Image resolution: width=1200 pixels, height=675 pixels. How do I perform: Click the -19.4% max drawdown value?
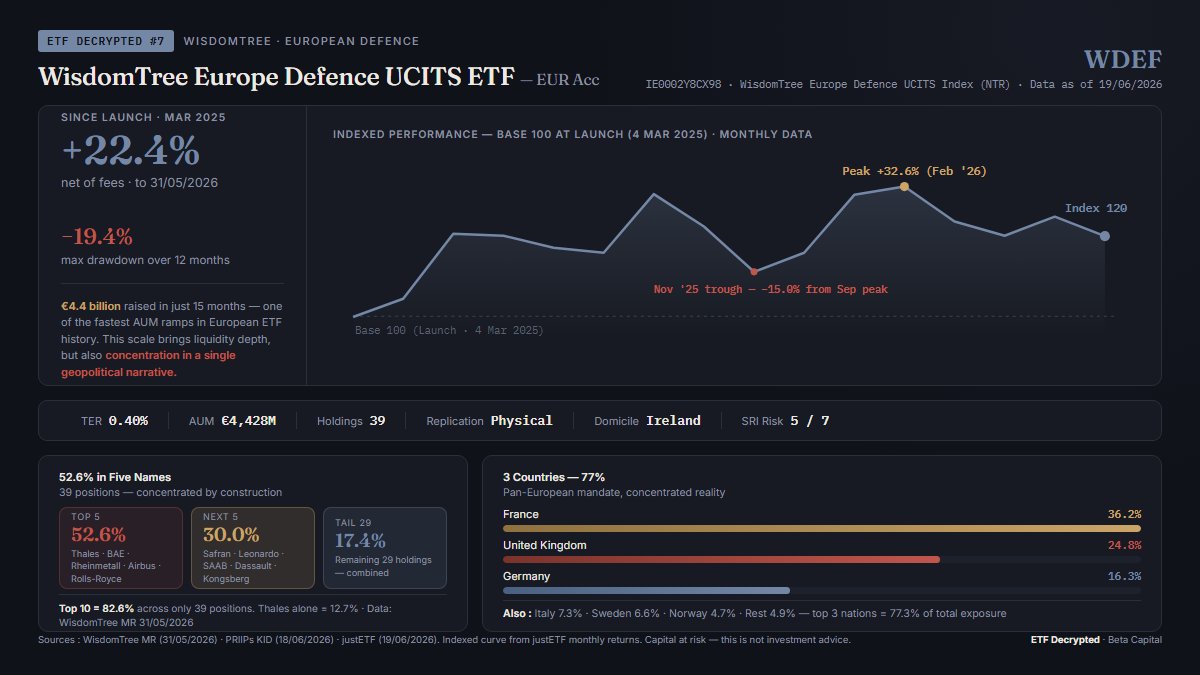click(x=97, y=237)
